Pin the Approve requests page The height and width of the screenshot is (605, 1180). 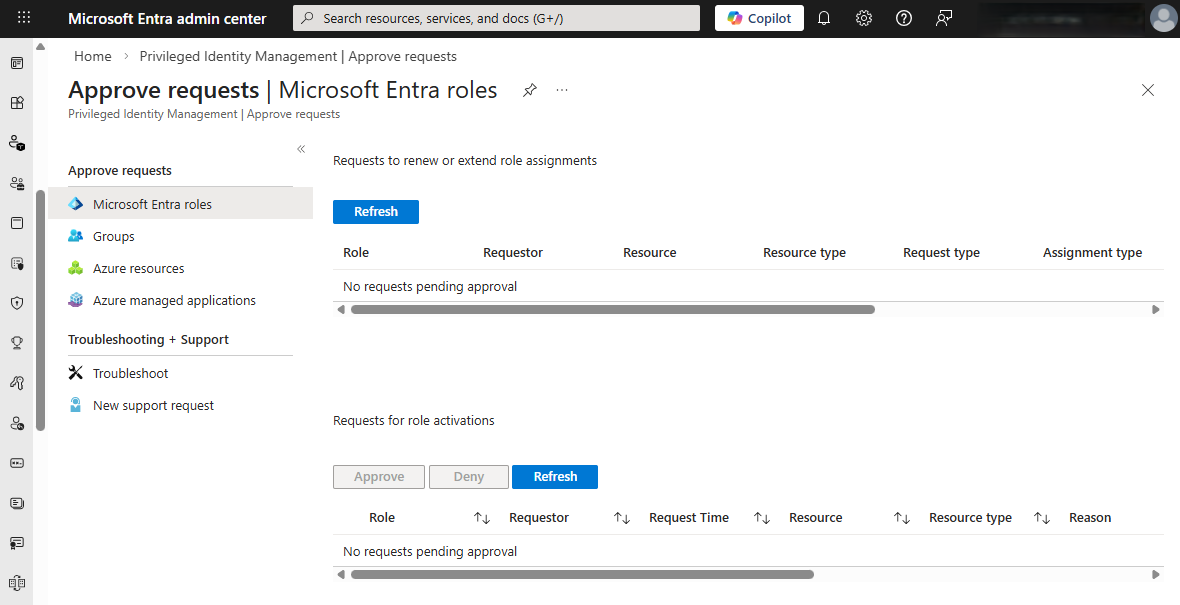tap(530, 90)
